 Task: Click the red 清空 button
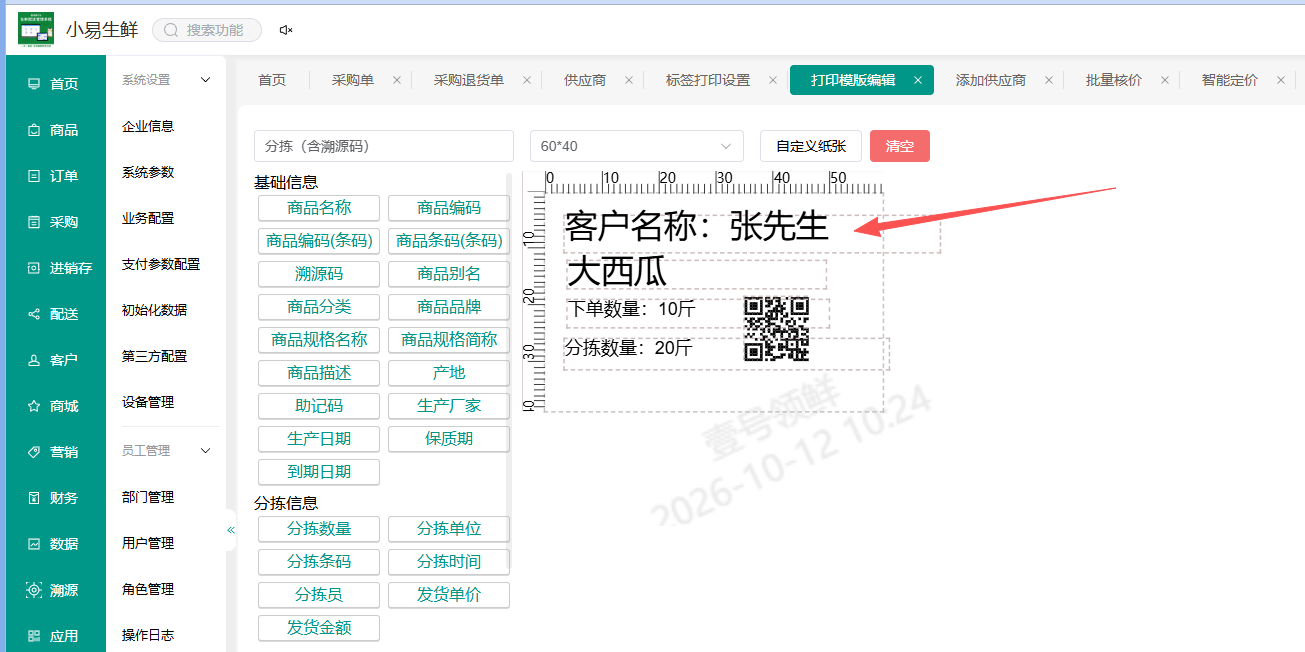point(900,146)
